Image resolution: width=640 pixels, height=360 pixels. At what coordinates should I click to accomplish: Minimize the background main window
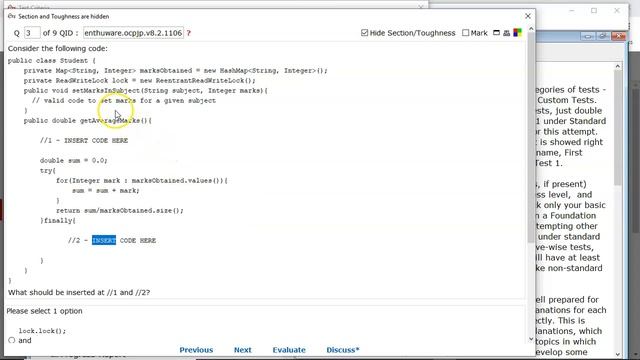coord(572,11)
